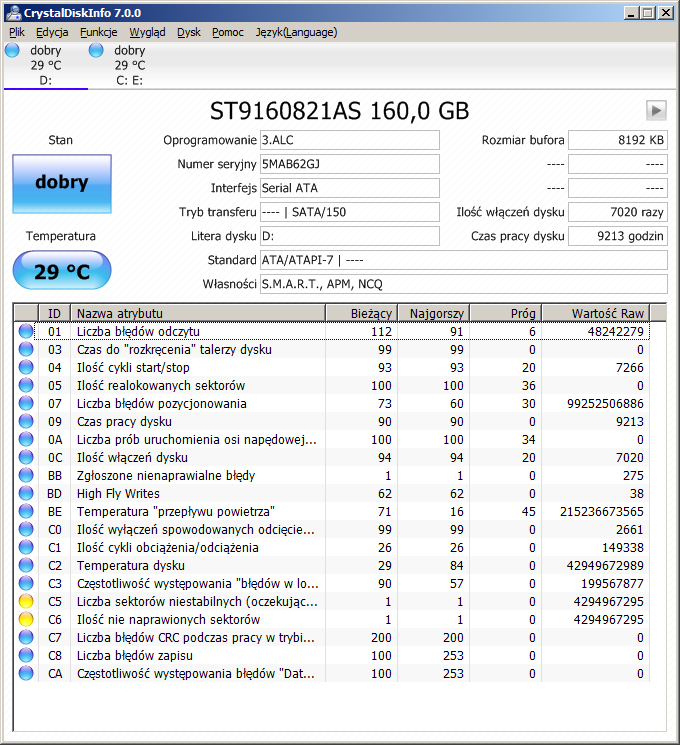Open the Funkcje menu
The width and height of the screenshot is (680, 745).
(98, 32)
